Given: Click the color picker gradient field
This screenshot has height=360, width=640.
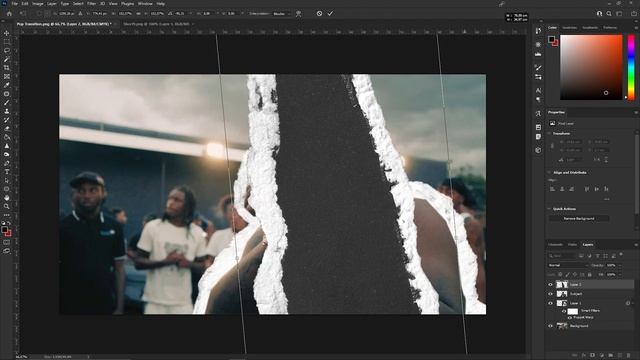Looking at the screenshot, I should click(x=591, y=67).
